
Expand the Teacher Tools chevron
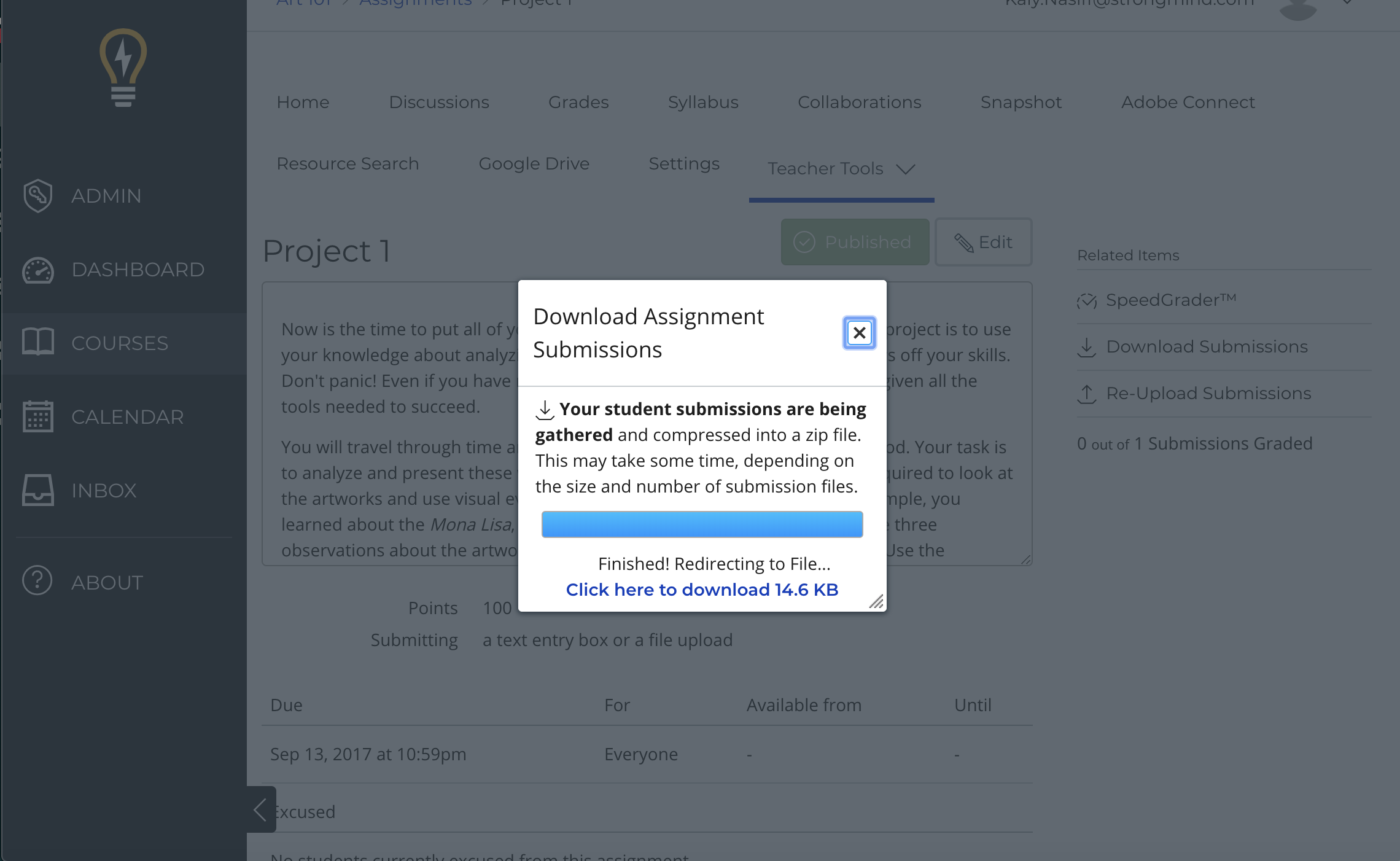[x=906, y=169]
